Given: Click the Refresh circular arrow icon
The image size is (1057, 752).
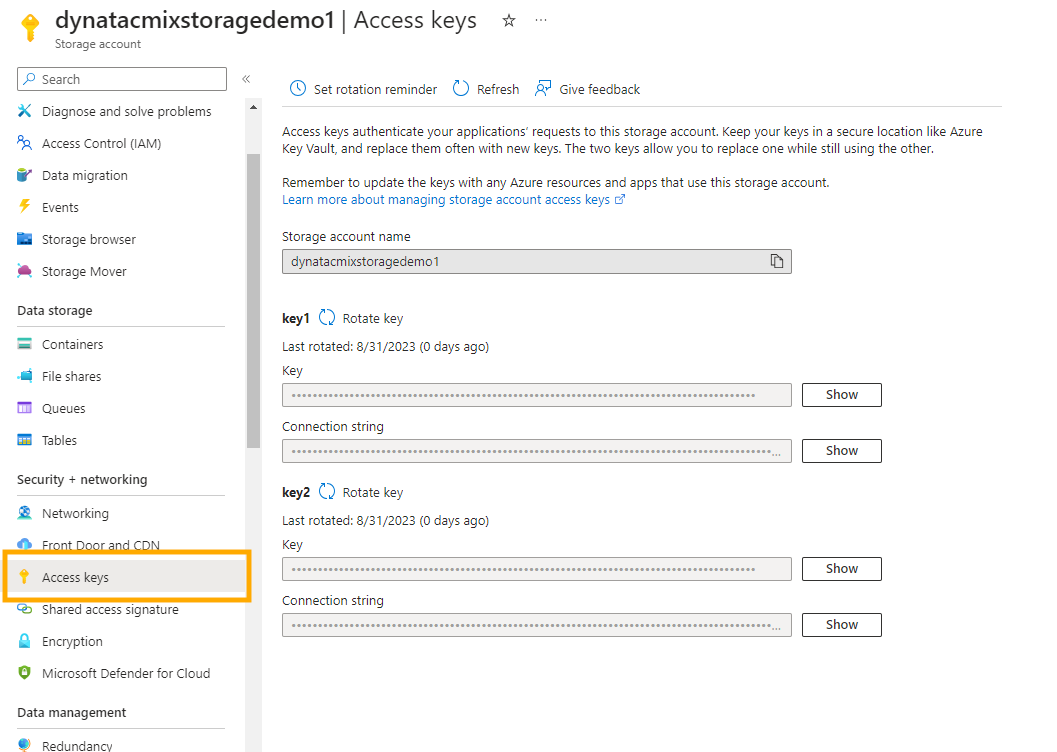Looking at the screenshot, I should [x=461, y=88].
